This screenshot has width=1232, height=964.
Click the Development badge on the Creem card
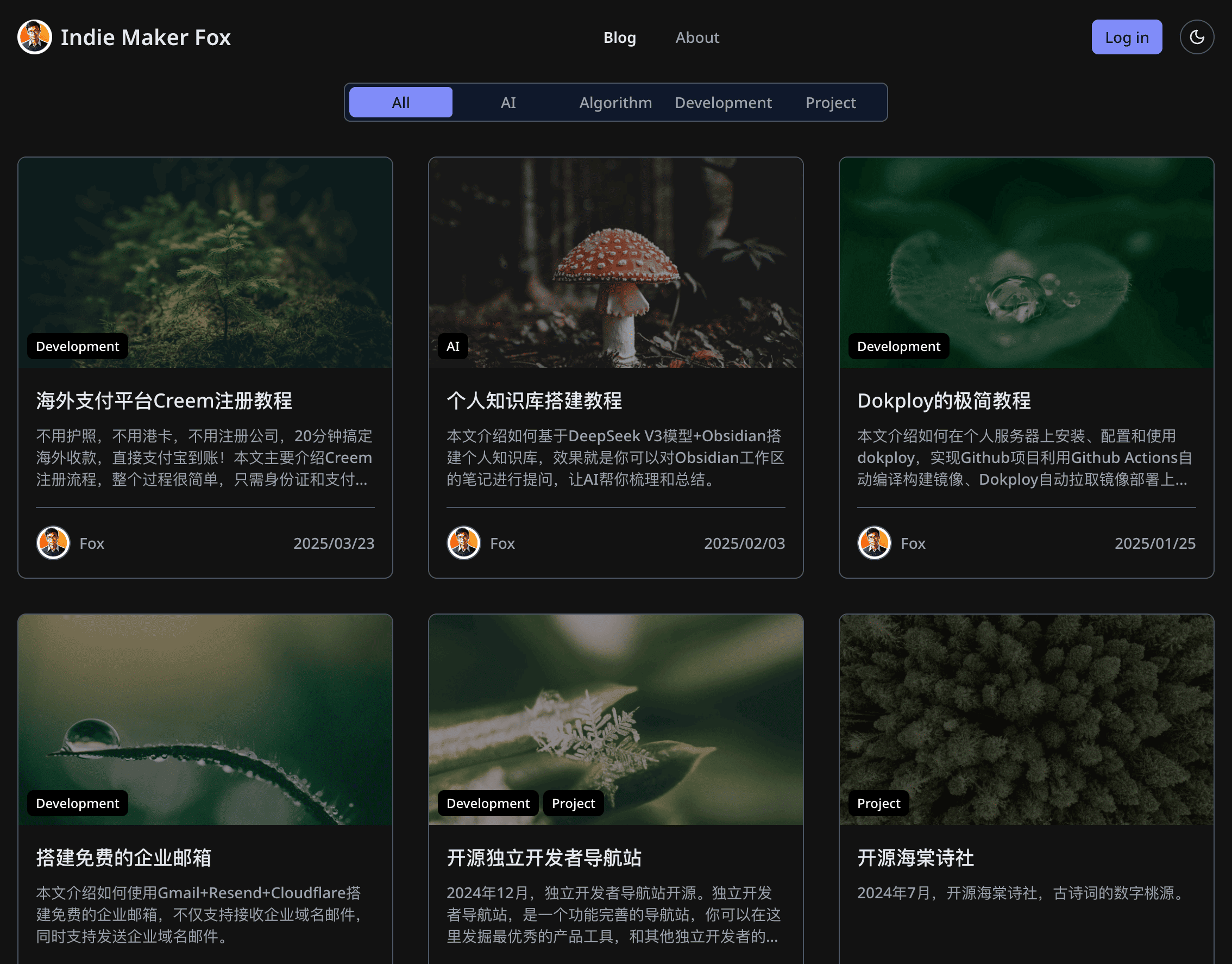(x=77, y=346)
